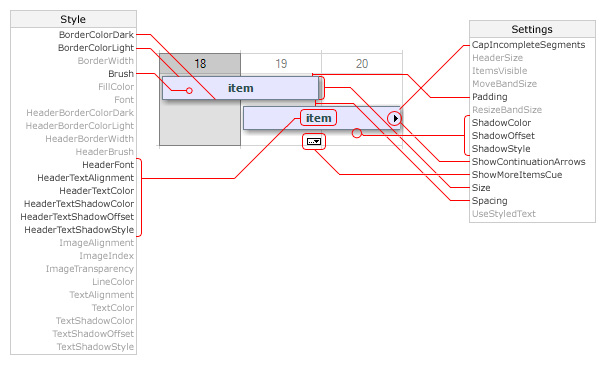Select ShowContinuationArrows setting
Screen dimensions: 606x365
click(x=528, y=162)
